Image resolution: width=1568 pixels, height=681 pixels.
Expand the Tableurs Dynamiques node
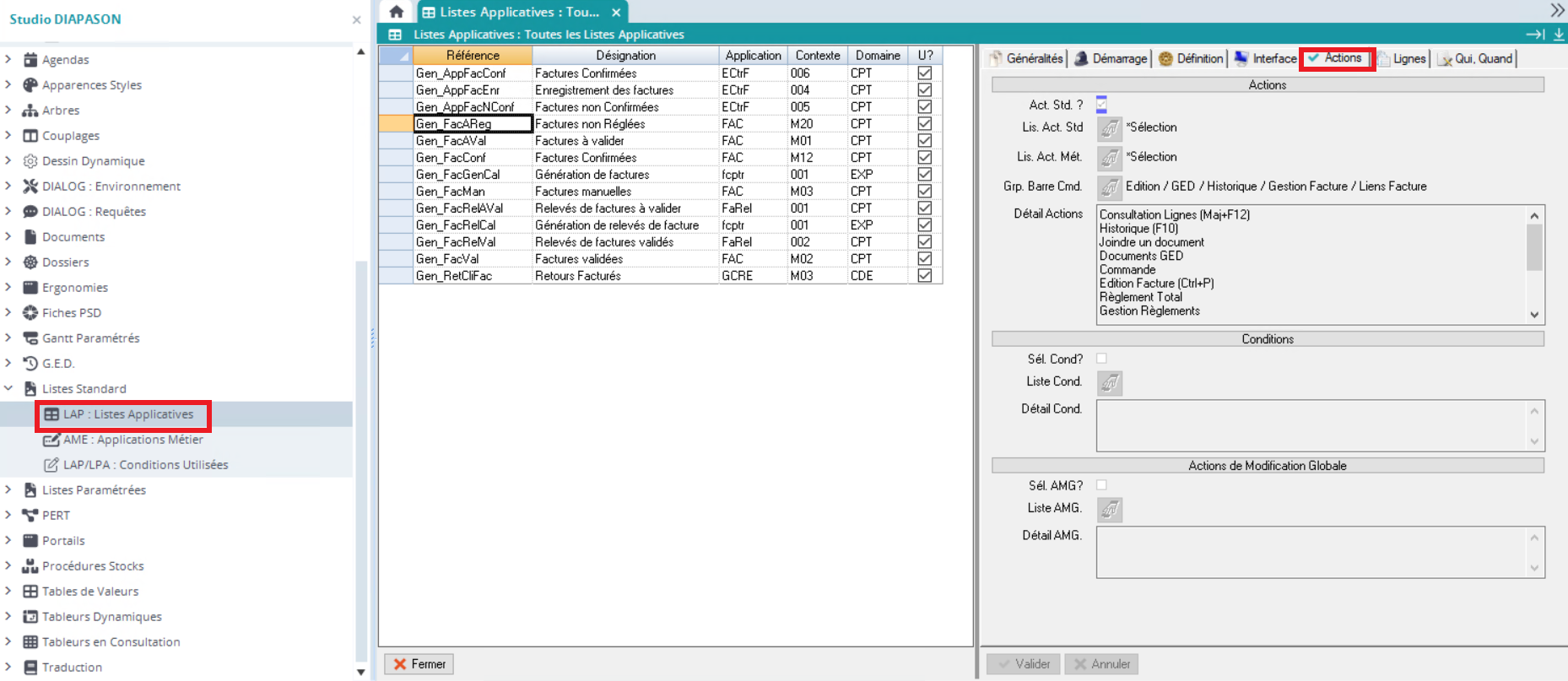(8, 617)
